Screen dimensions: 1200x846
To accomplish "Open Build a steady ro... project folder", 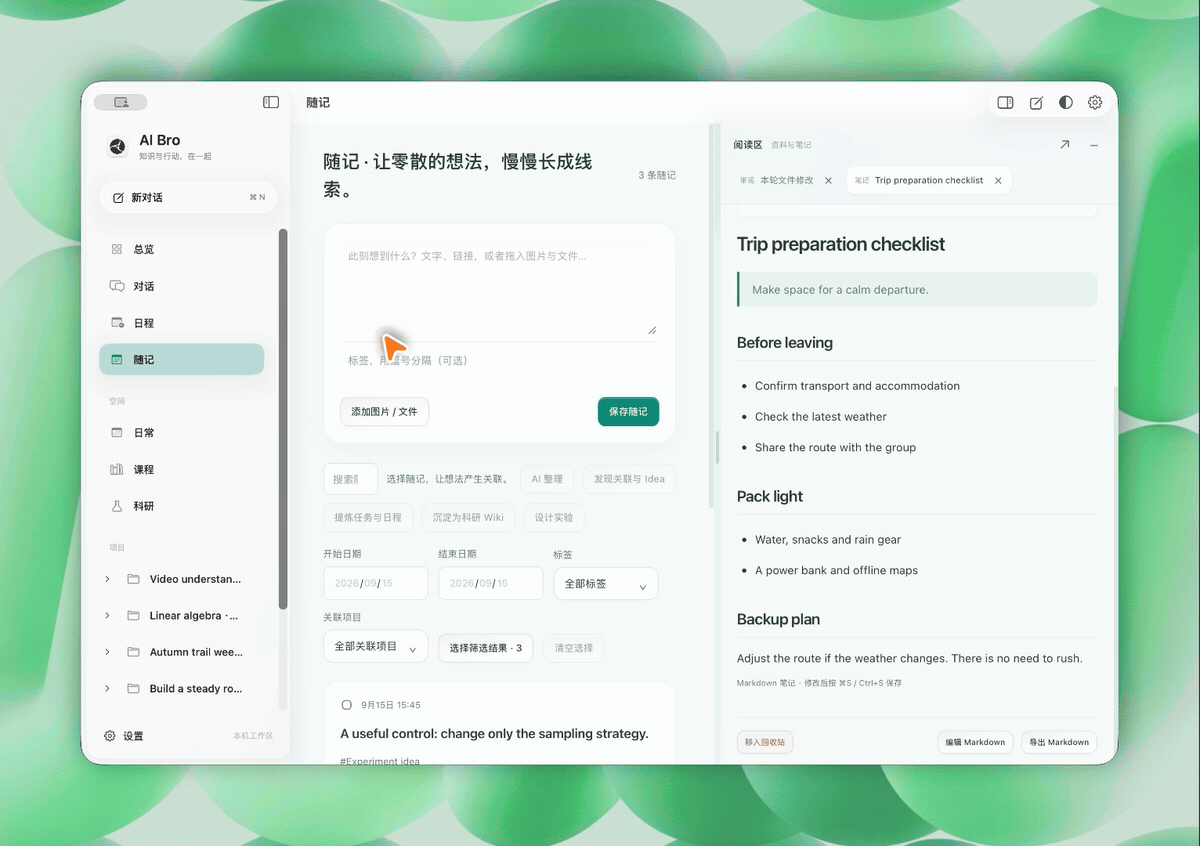I will tap(185, 689).
